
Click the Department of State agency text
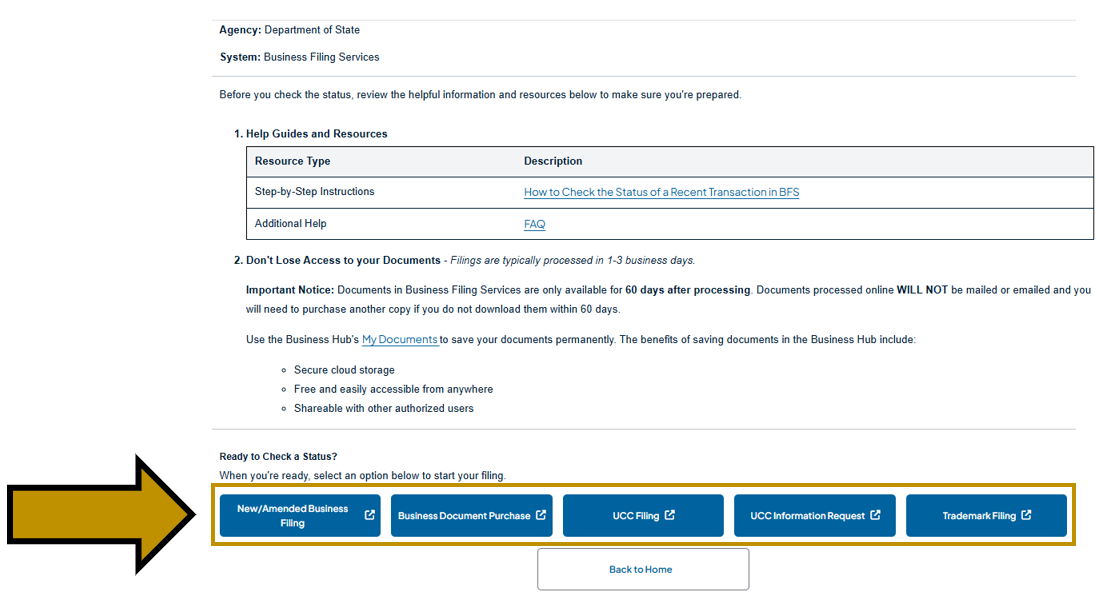pos(310,29)
